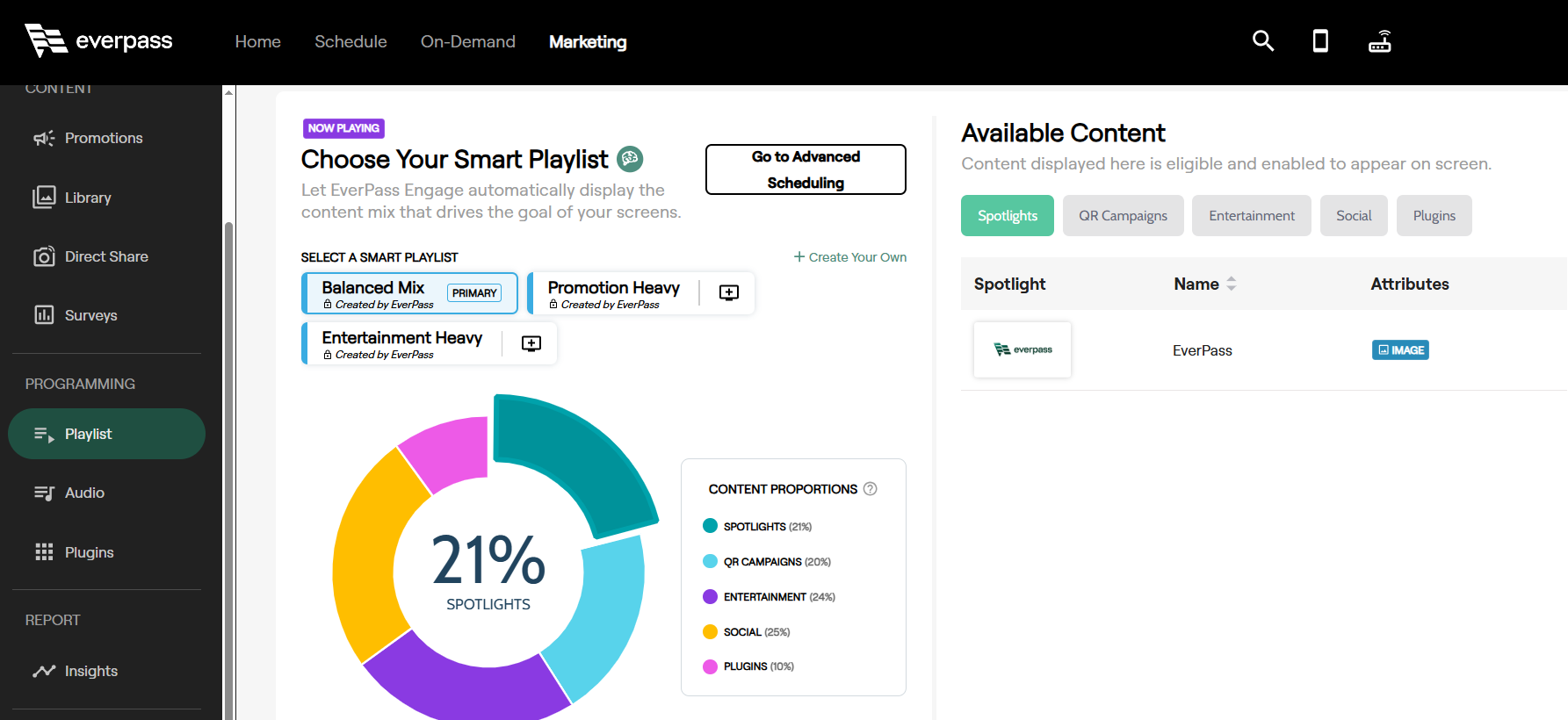
Task: Select the Promotion Heavy playlist card
Action: [x=613, y=293]
